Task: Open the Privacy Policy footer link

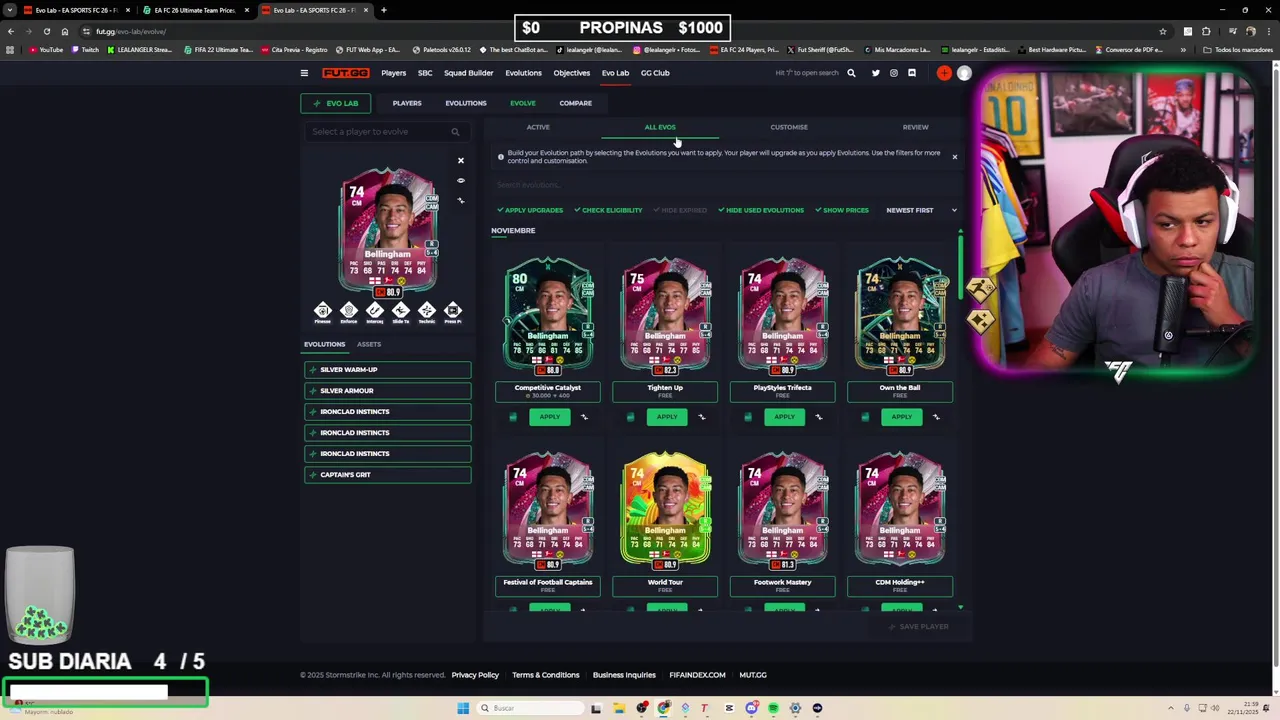Action: 475,675
